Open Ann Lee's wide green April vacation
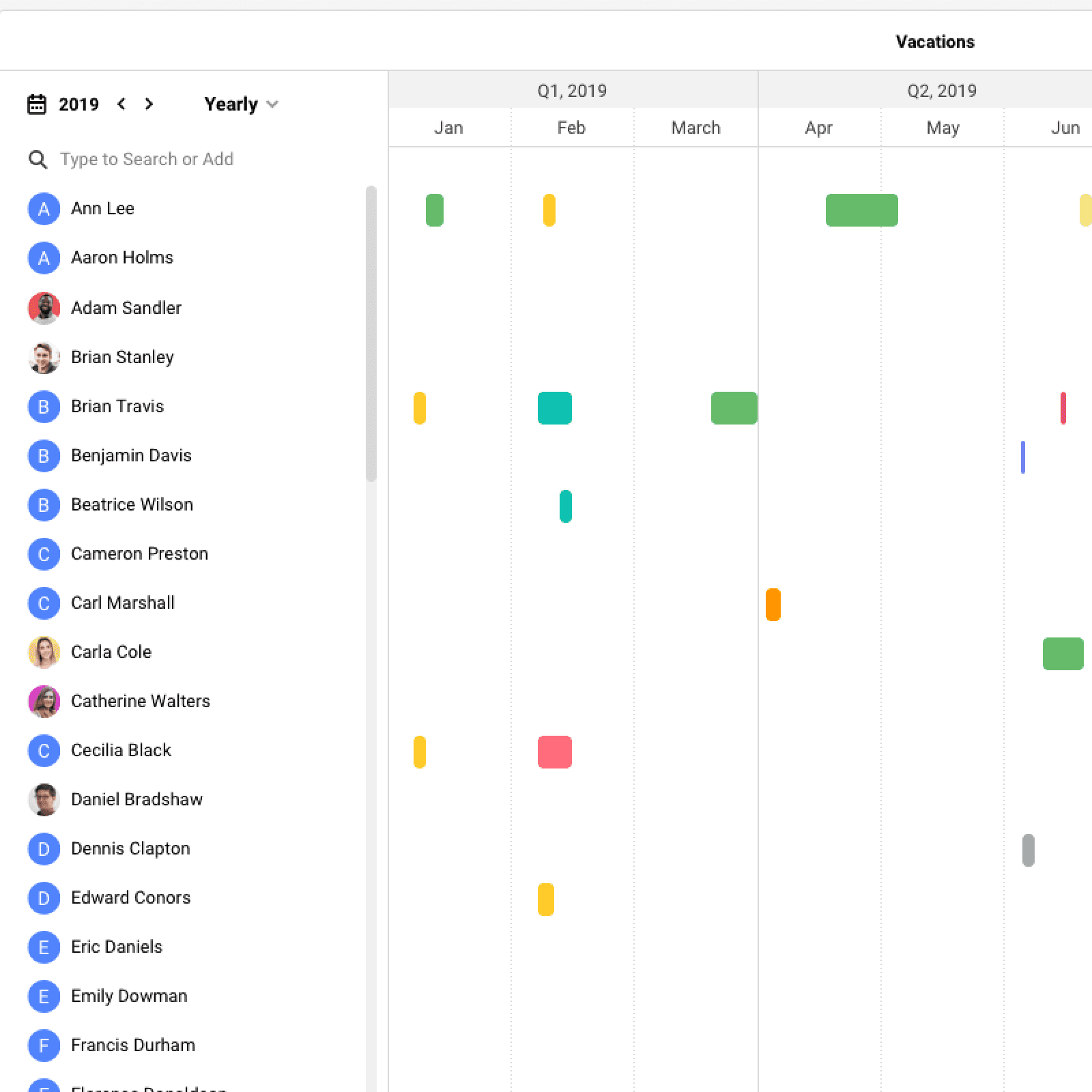 pos(862,210)
